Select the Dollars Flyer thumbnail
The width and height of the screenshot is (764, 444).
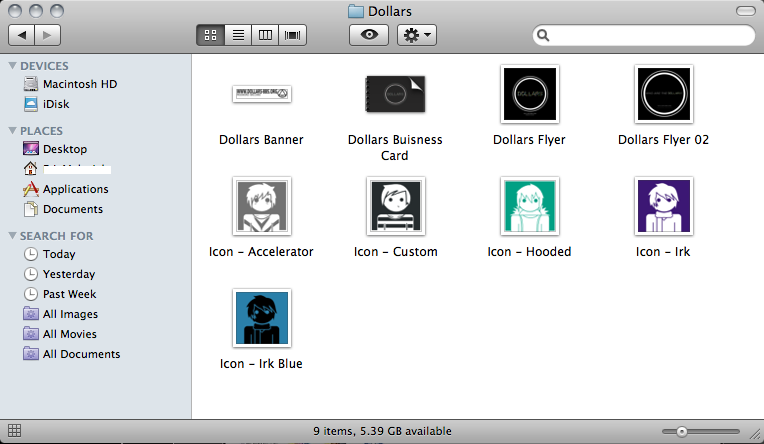530,94
